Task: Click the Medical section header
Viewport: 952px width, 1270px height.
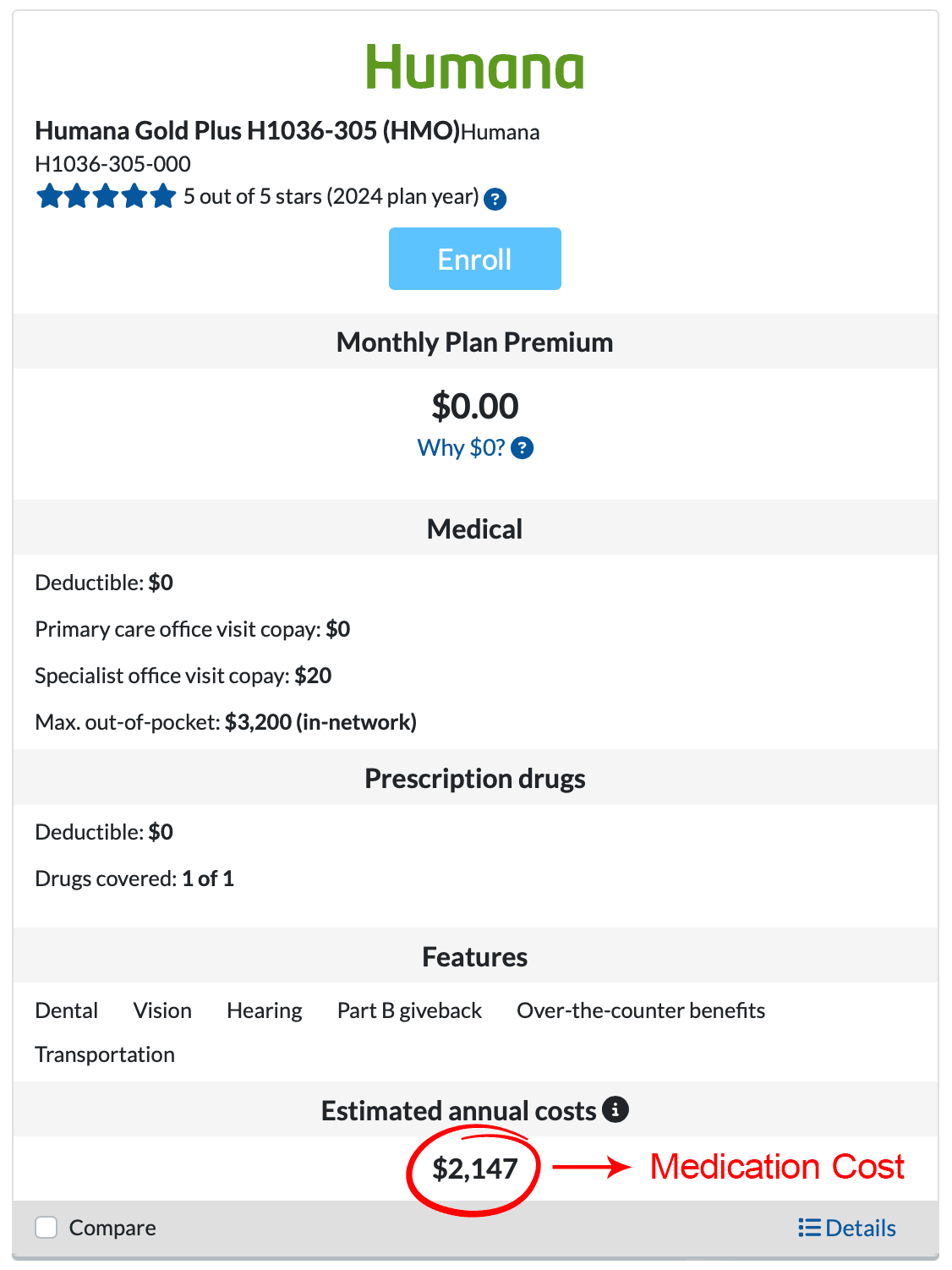Action: (474, 529)
